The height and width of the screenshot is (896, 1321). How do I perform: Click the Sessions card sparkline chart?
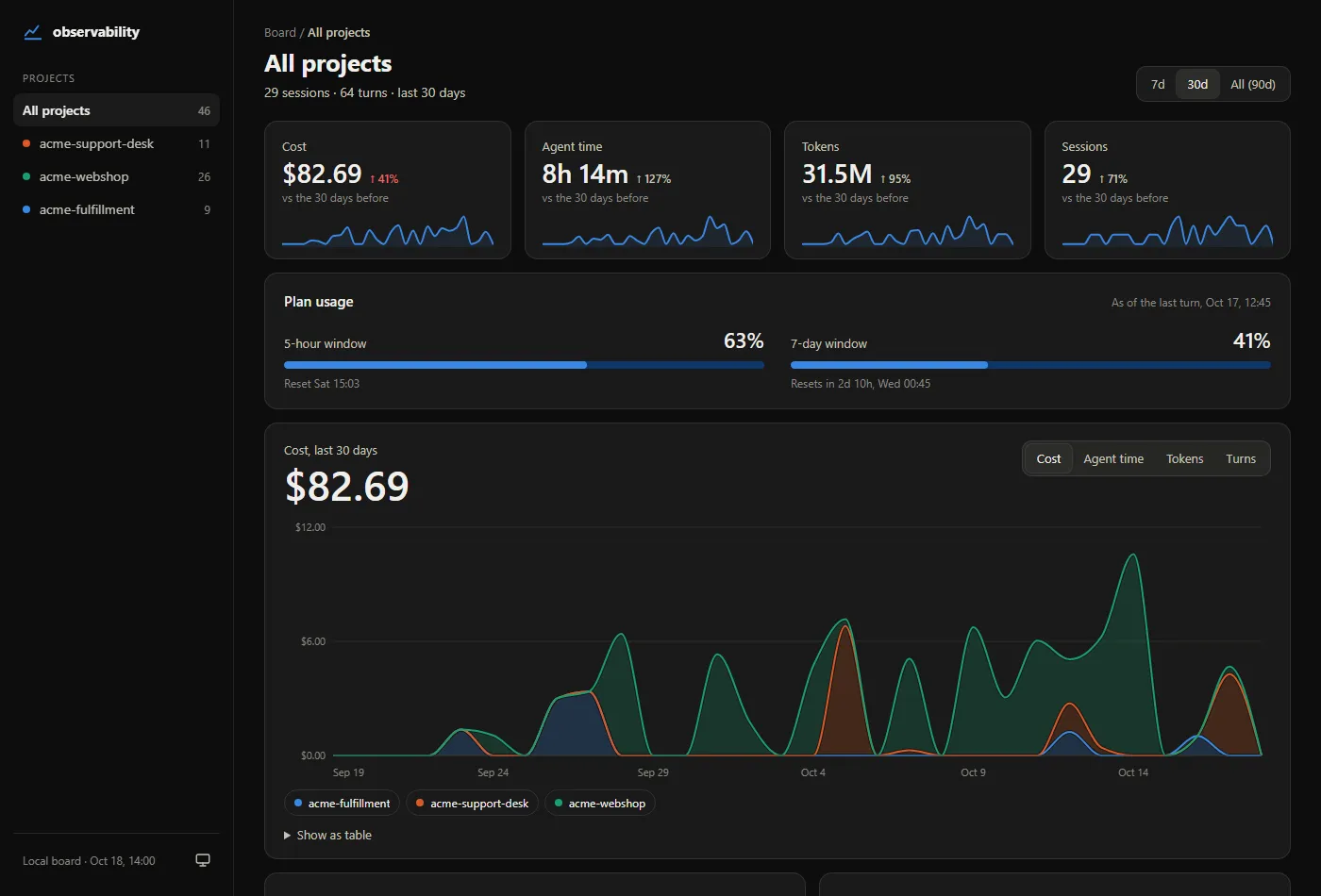tap(1167, 231)
